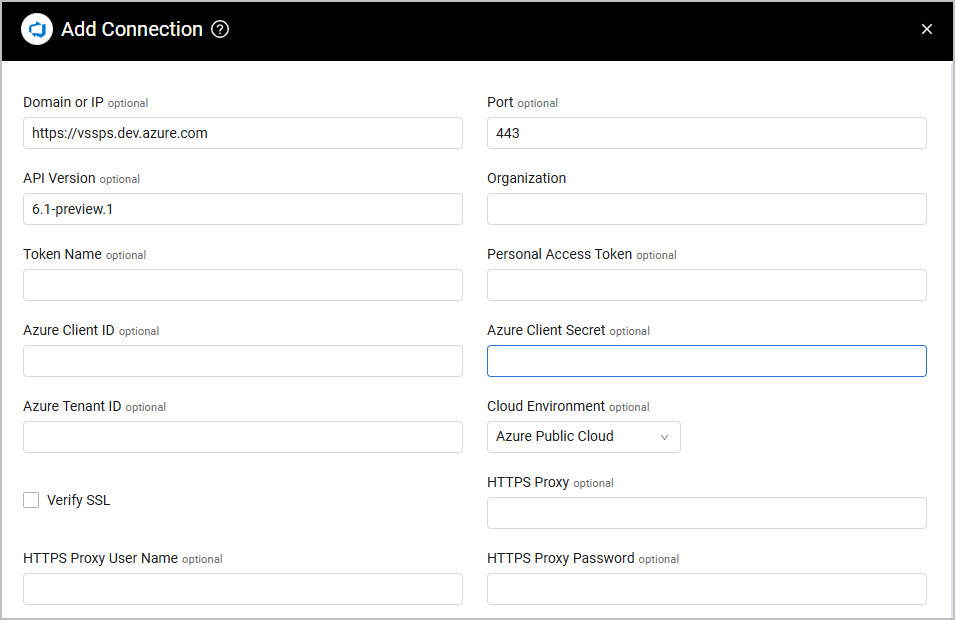The height and width of the screenshot is (620, 955).
Task: Close the Add Connection dialog
Action: point(927,30)
